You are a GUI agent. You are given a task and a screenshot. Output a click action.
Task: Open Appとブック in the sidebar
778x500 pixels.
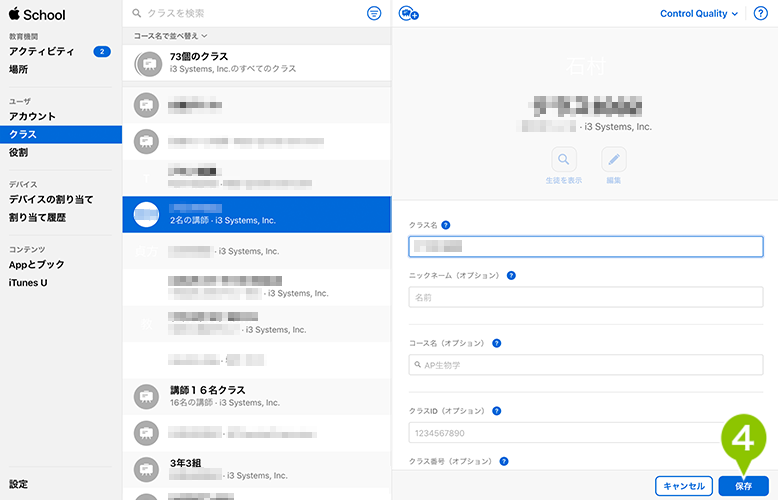[x=37, y=265]
